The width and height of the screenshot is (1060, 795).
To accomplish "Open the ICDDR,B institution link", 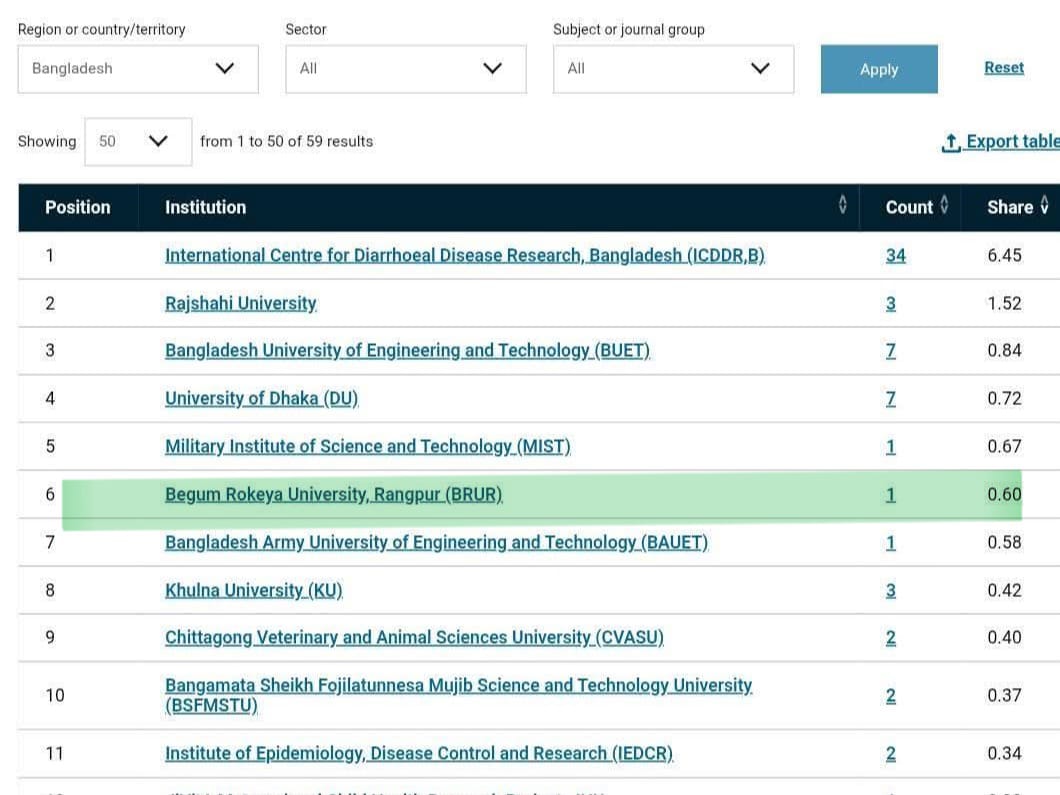I will (x=465, y=256).
